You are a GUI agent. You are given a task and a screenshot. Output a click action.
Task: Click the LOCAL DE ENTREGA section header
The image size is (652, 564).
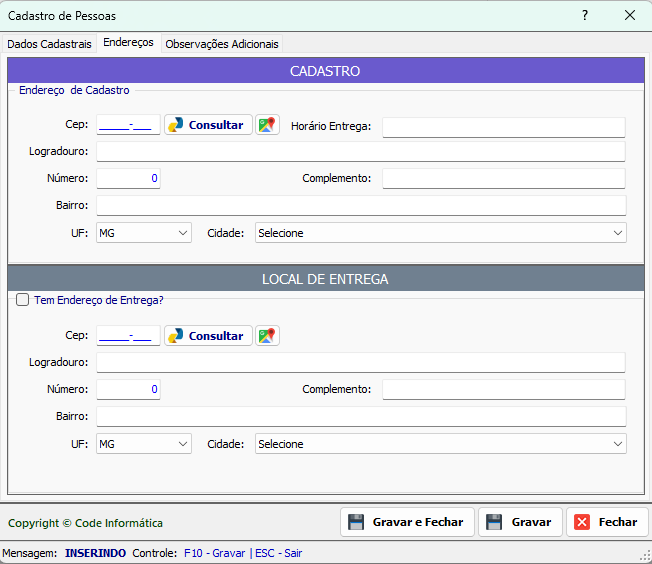[x=326, y=279]
